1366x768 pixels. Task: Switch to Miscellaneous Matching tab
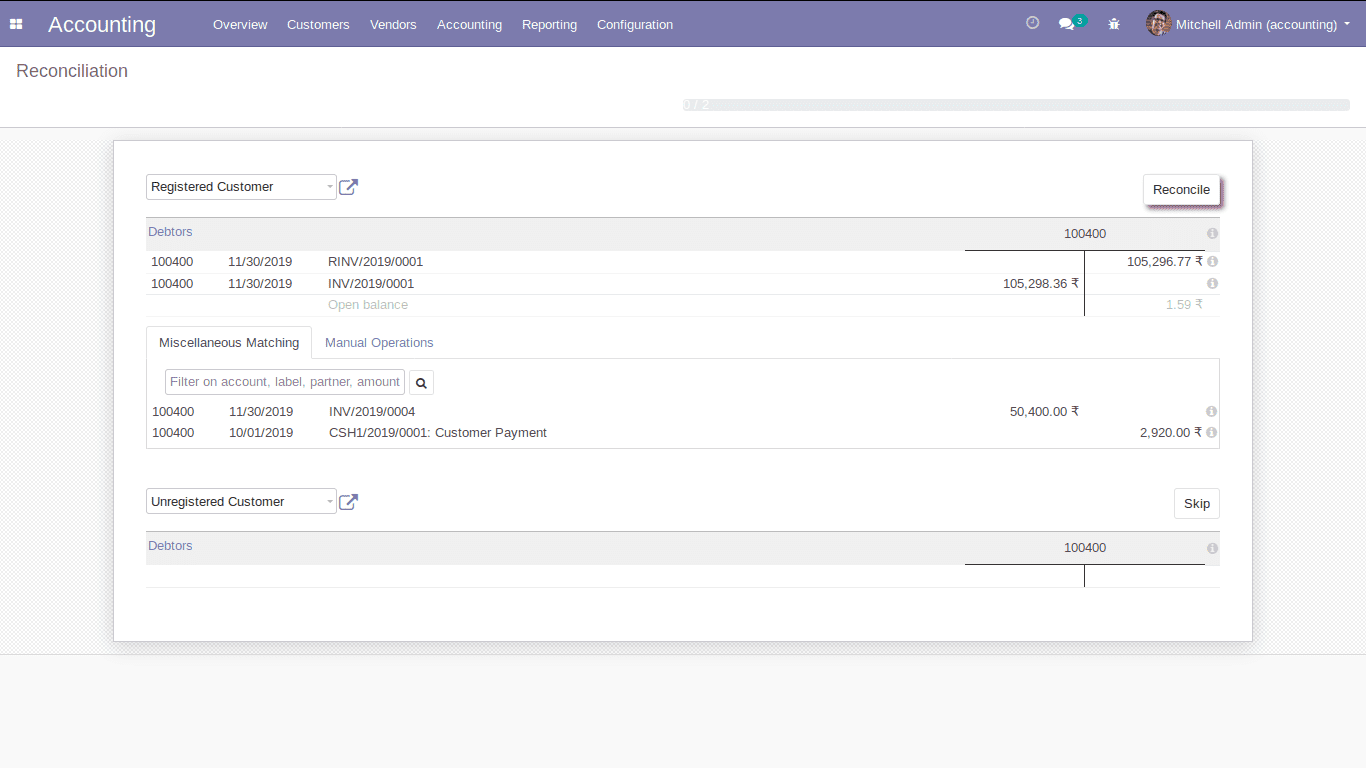(229, 343)
